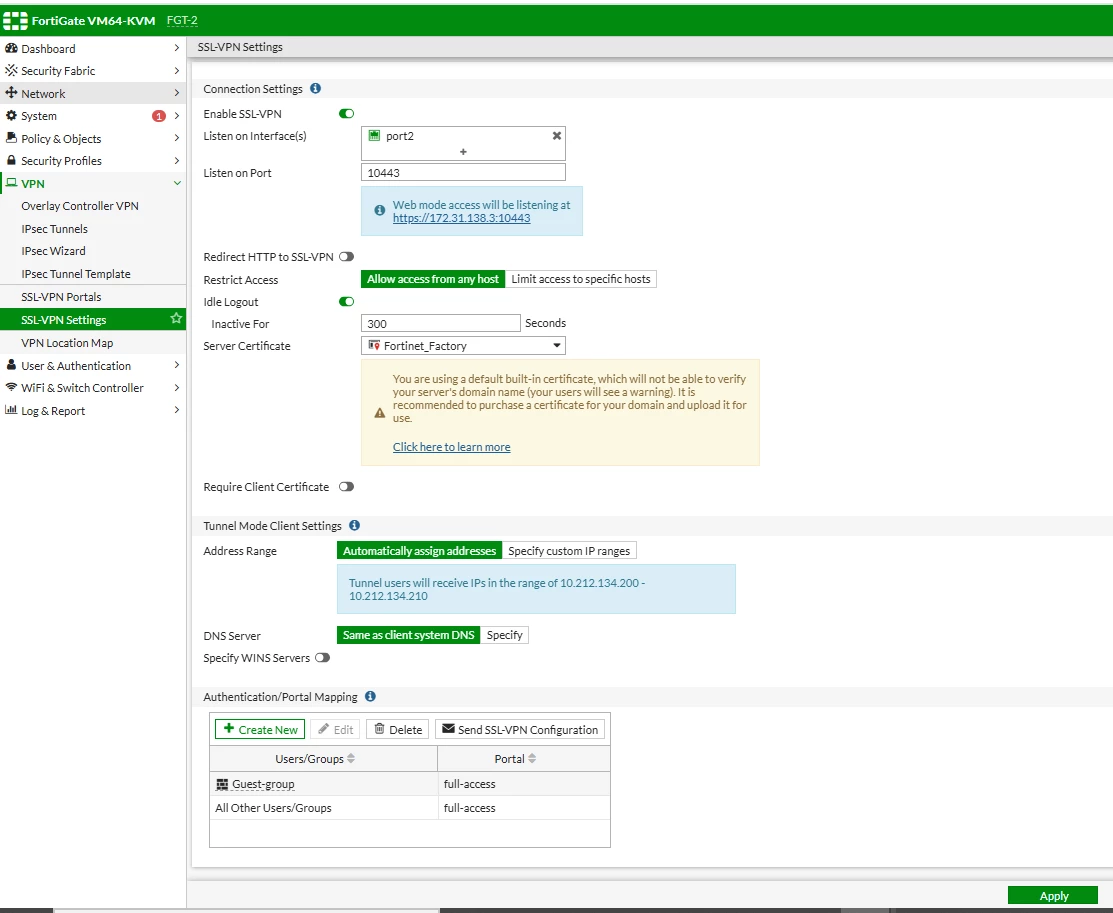1113x913 pixels.
Task: Click the Guest-group group icon
Action: tap(222, 784)
